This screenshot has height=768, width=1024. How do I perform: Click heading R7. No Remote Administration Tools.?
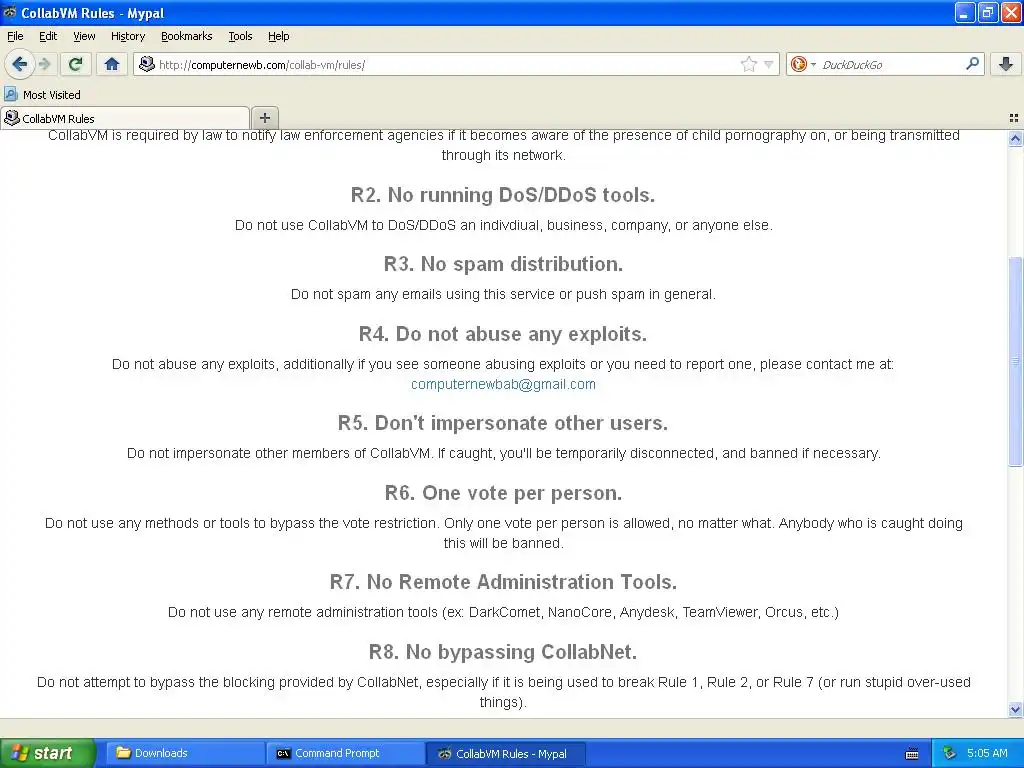pos(503,582)
